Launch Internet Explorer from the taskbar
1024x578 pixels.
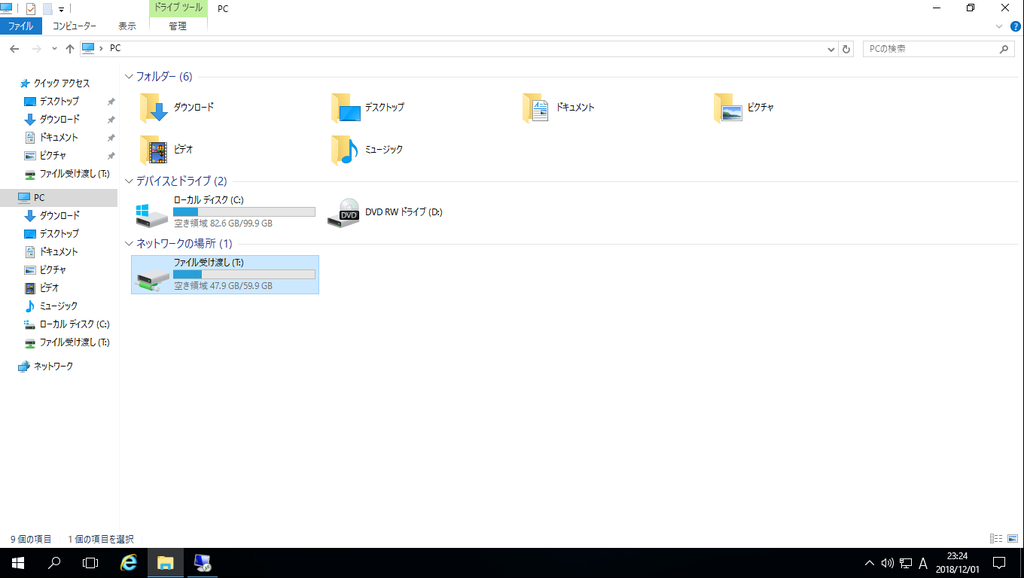click(129, 563)
